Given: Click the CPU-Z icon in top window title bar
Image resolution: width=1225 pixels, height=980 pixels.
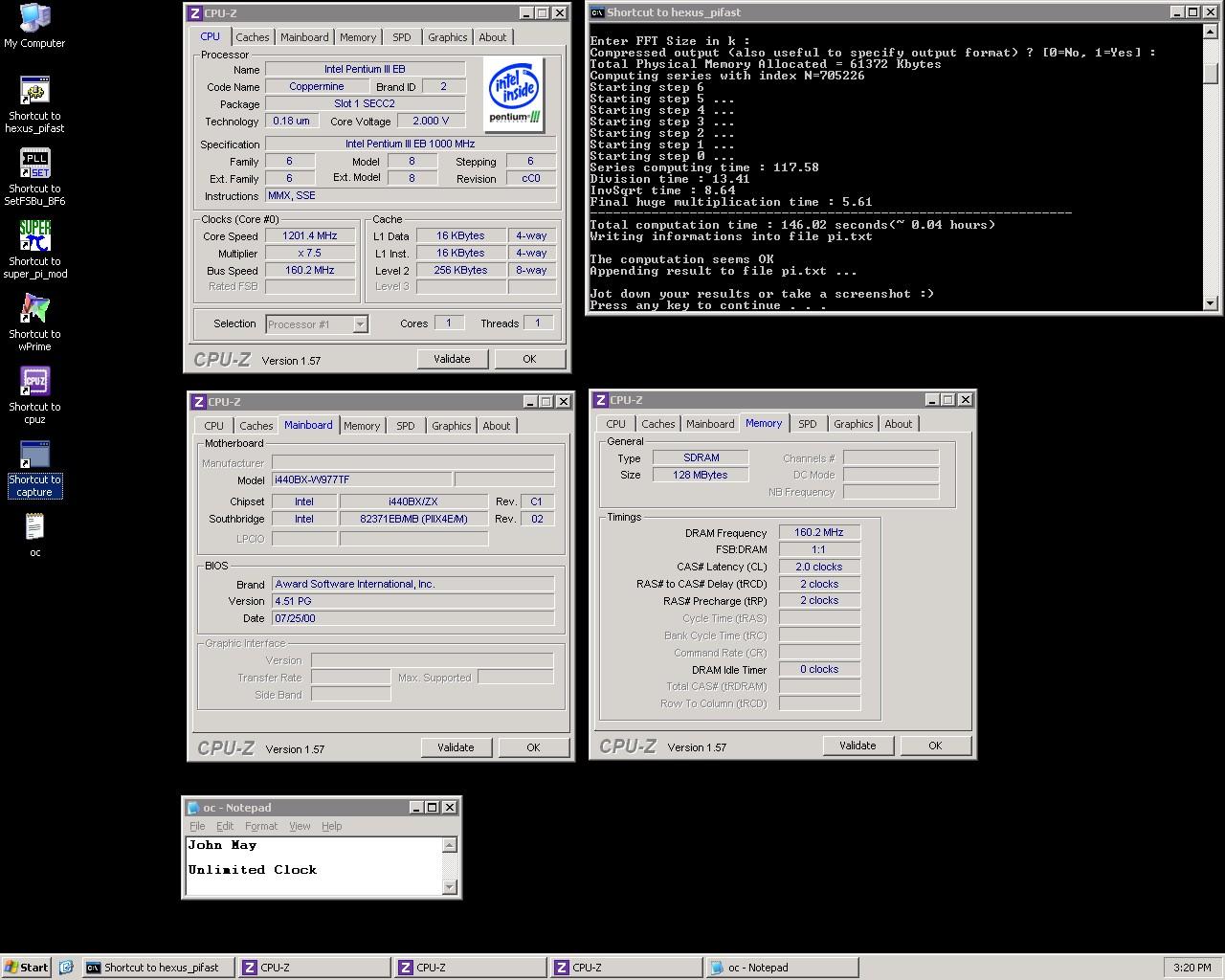Looking at the screenshot, I should point(196,13).
